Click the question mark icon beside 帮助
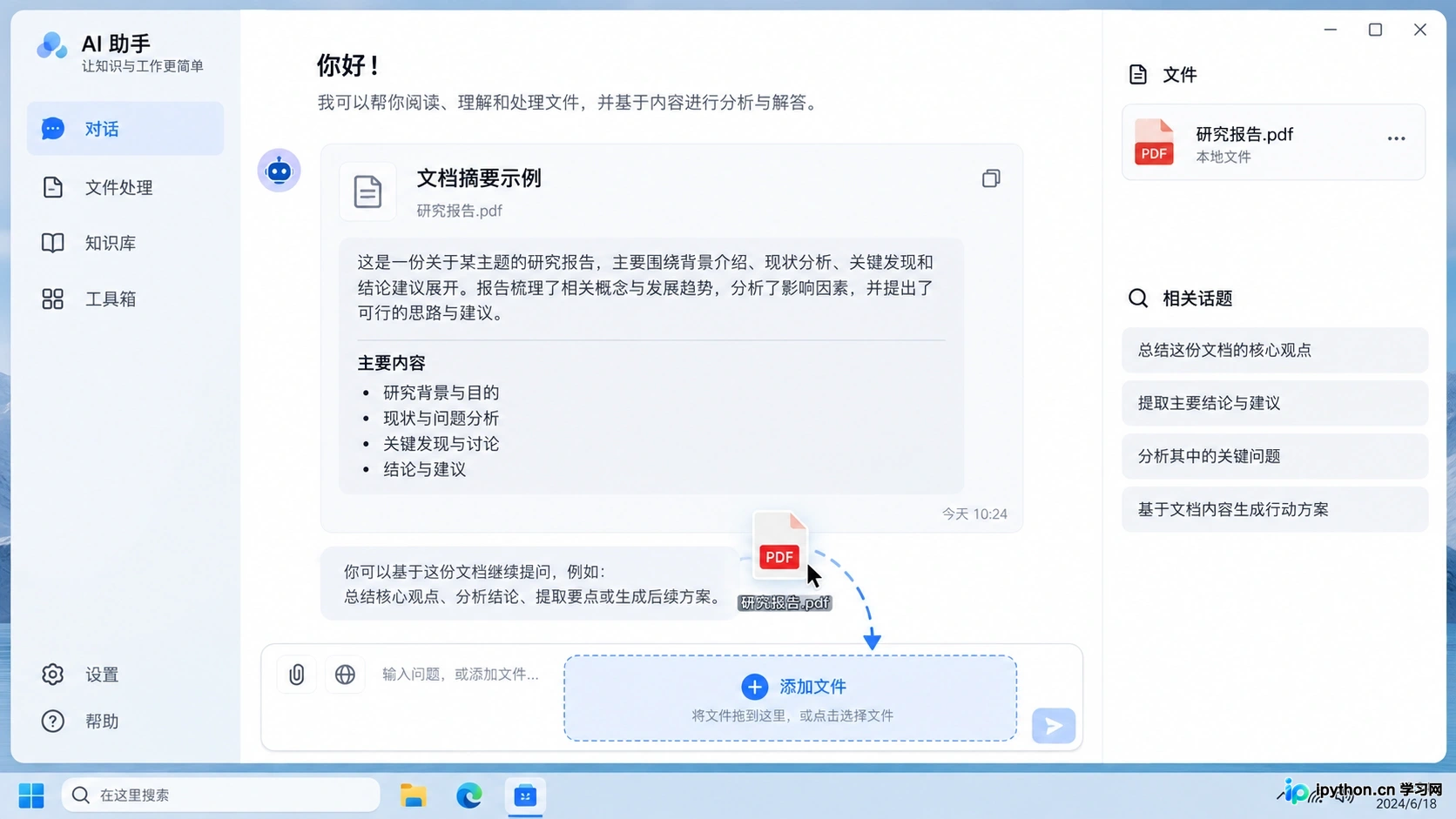 click(53, 722)
